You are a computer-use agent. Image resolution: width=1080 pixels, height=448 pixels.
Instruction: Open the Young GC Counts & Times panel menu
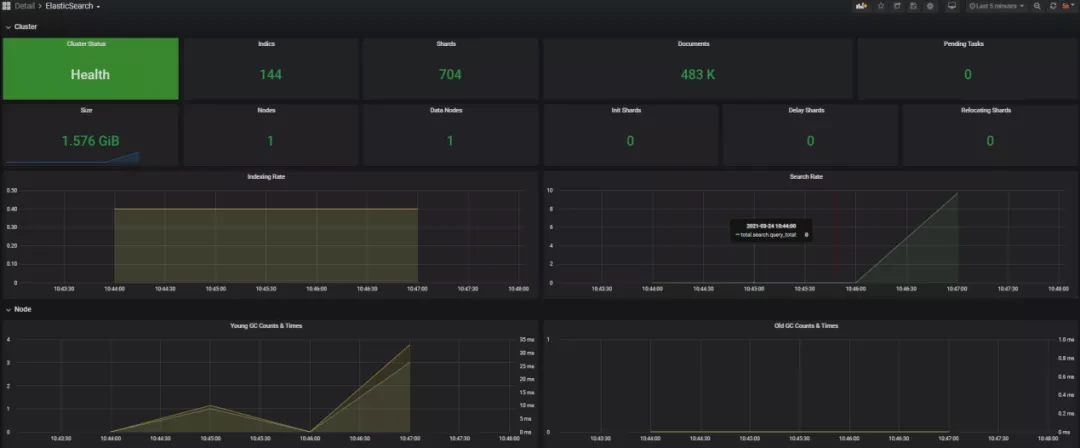pyautogui.click(x=267, y=326)
